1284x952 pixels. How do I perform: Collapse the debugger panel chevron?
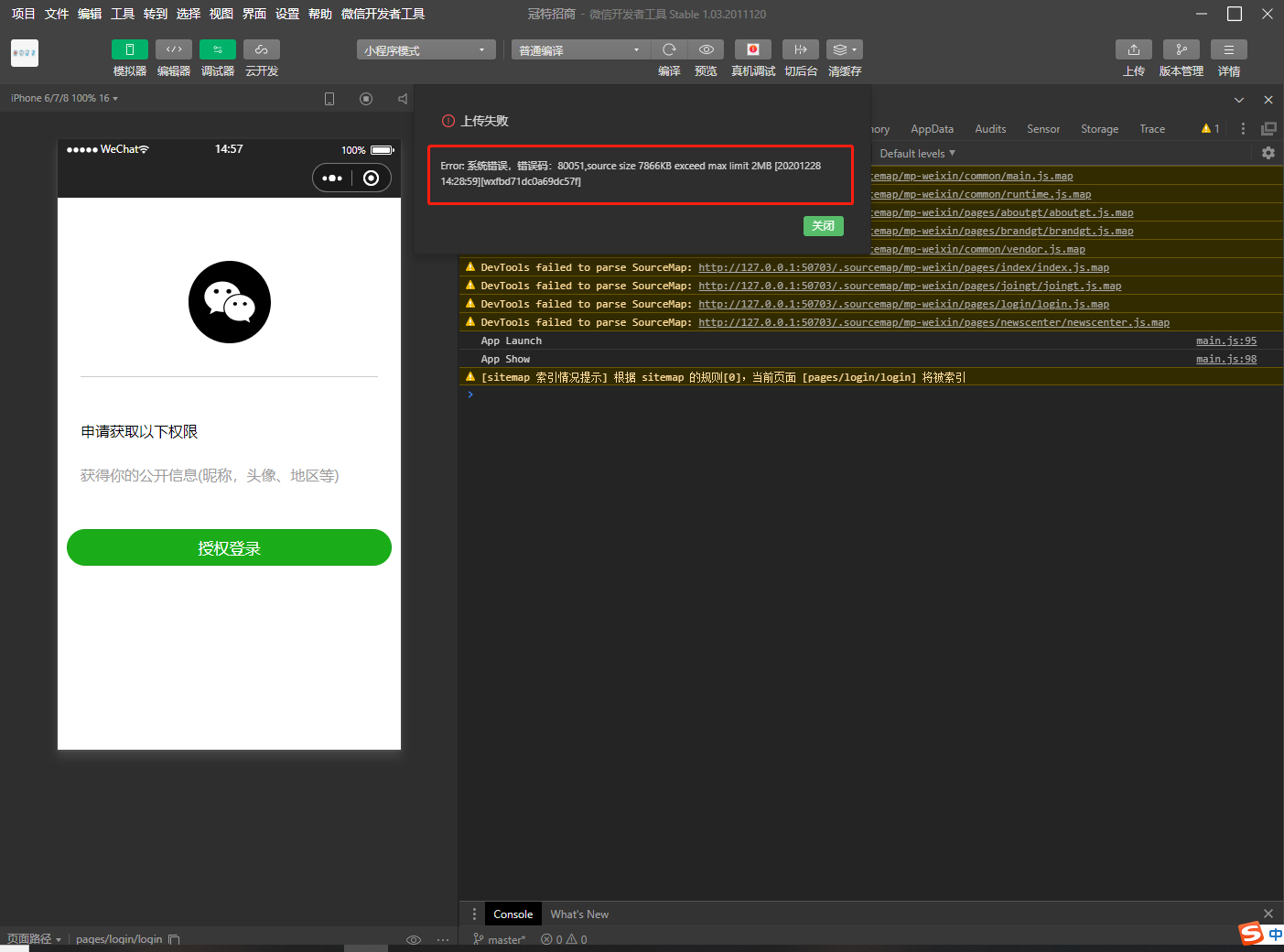pyautogui.click(x=1239, y=100)
